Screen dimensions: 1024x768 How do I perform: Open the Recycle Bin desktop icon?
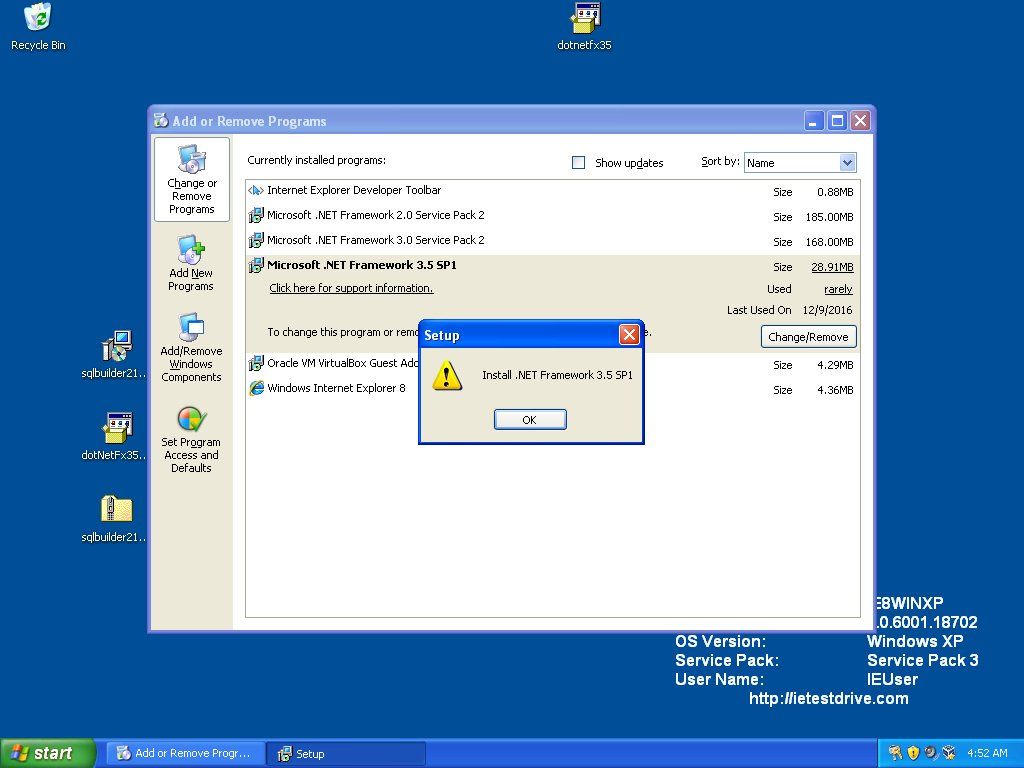coord(38,18)
